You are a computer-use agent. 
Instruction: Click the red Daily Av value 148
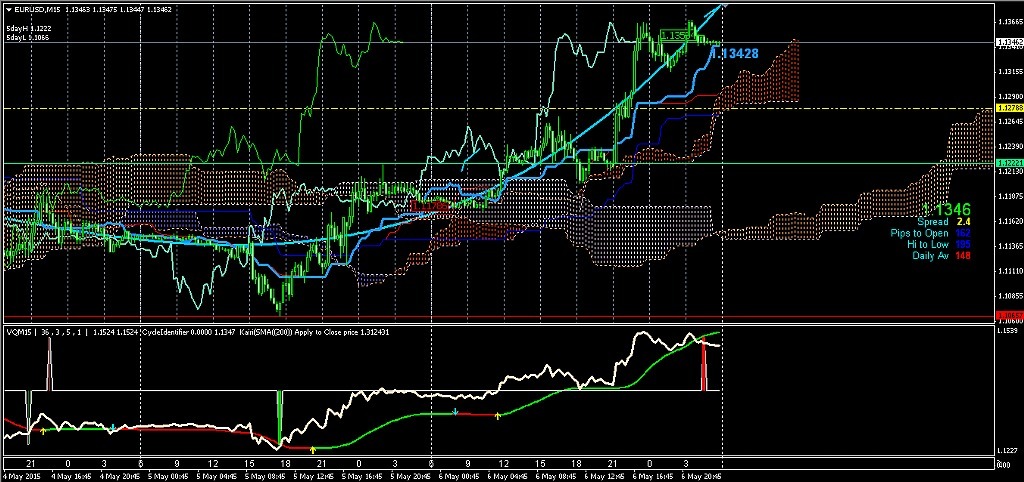coord(964,255)
